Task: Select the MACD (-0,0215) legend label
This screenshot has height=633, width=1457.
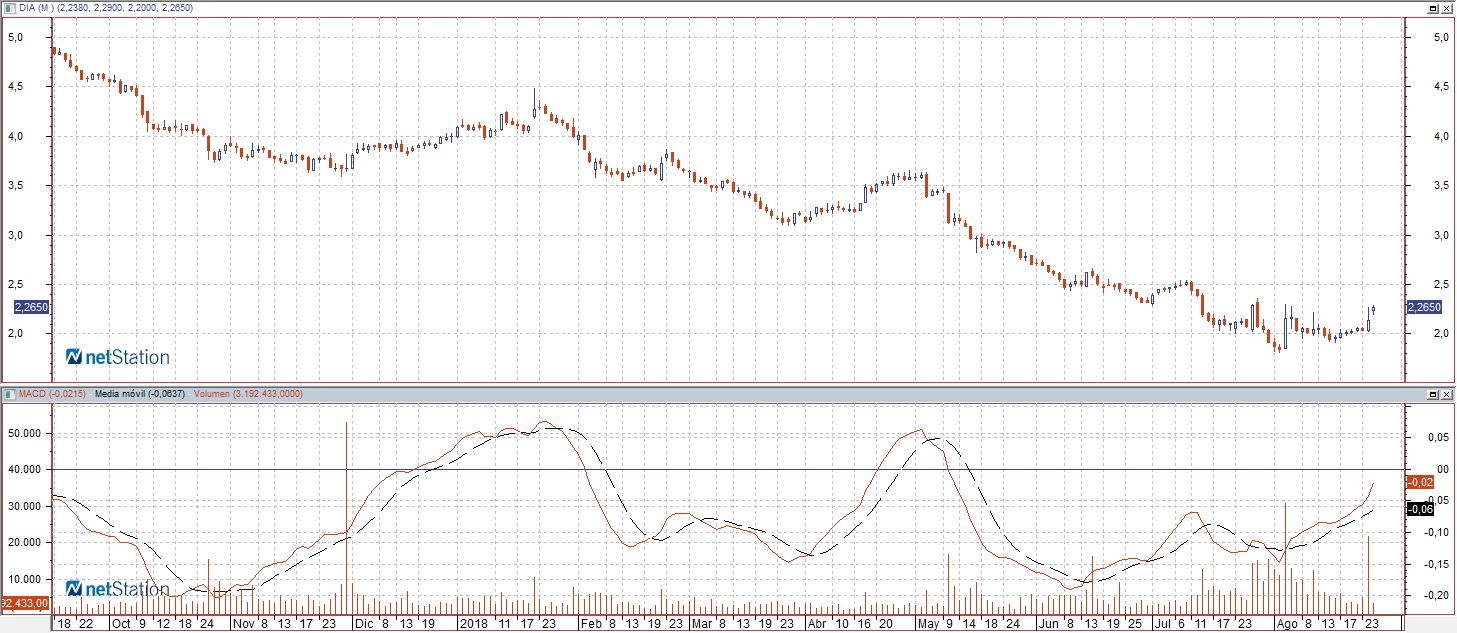Action: coord(52,395)
